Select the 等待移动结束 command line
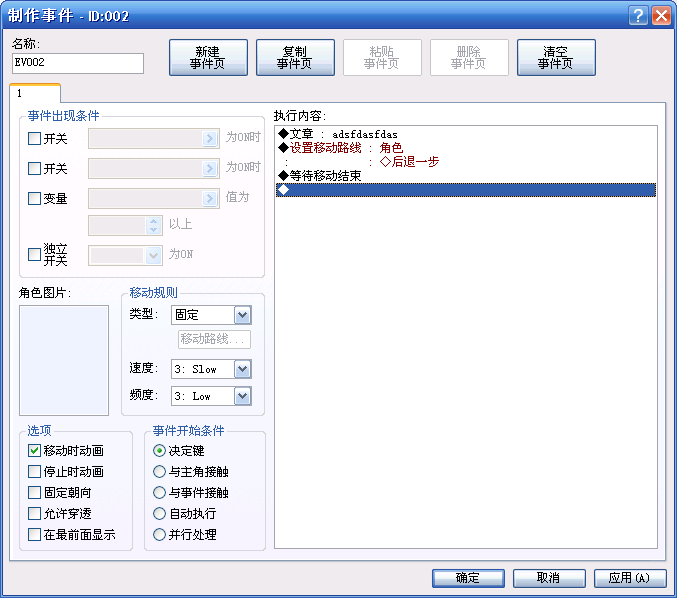 466,176
